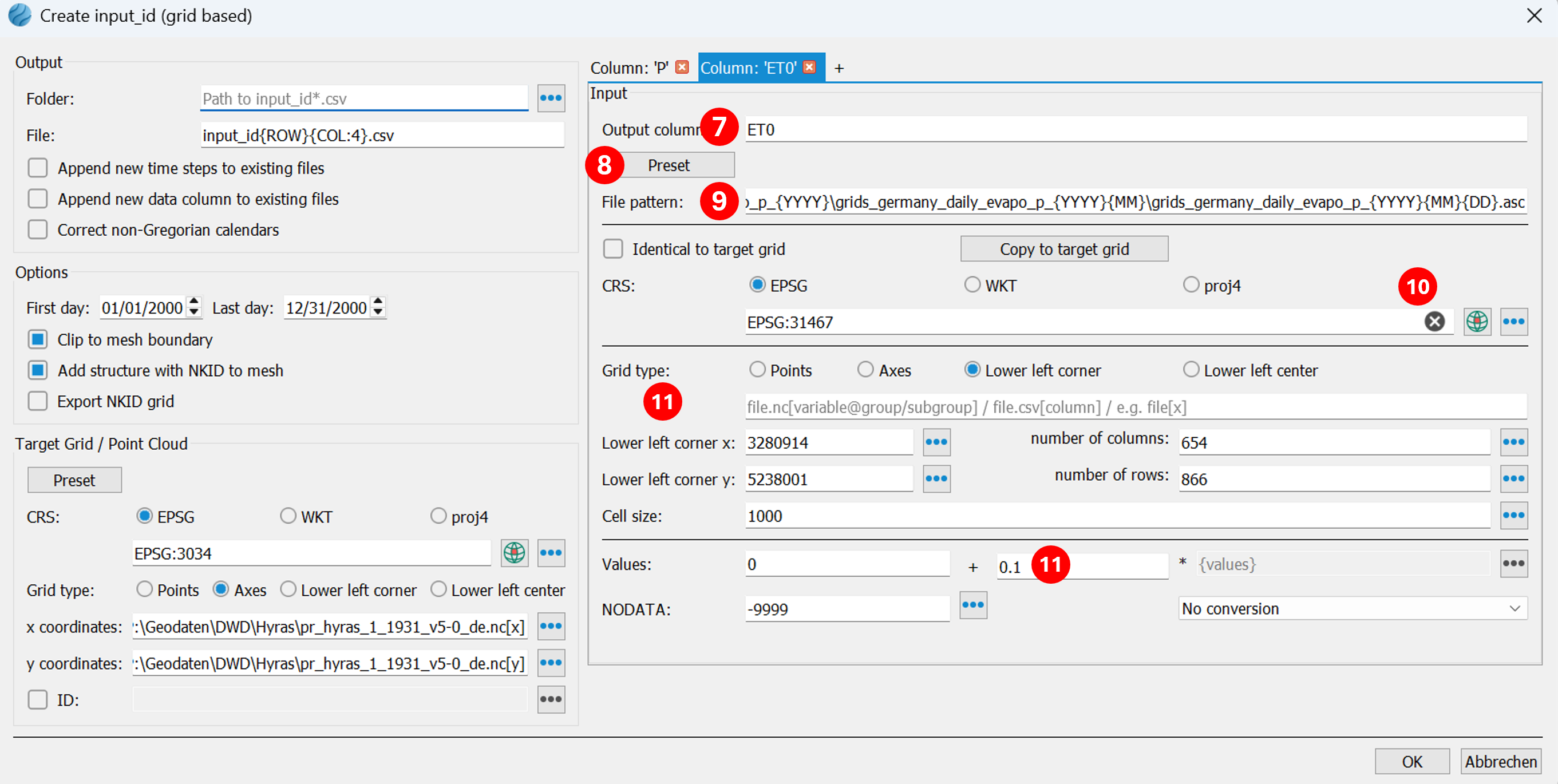The image size is (1558, 784).
Task: Open the No conversion dropdown
Action: point(1353,608)
